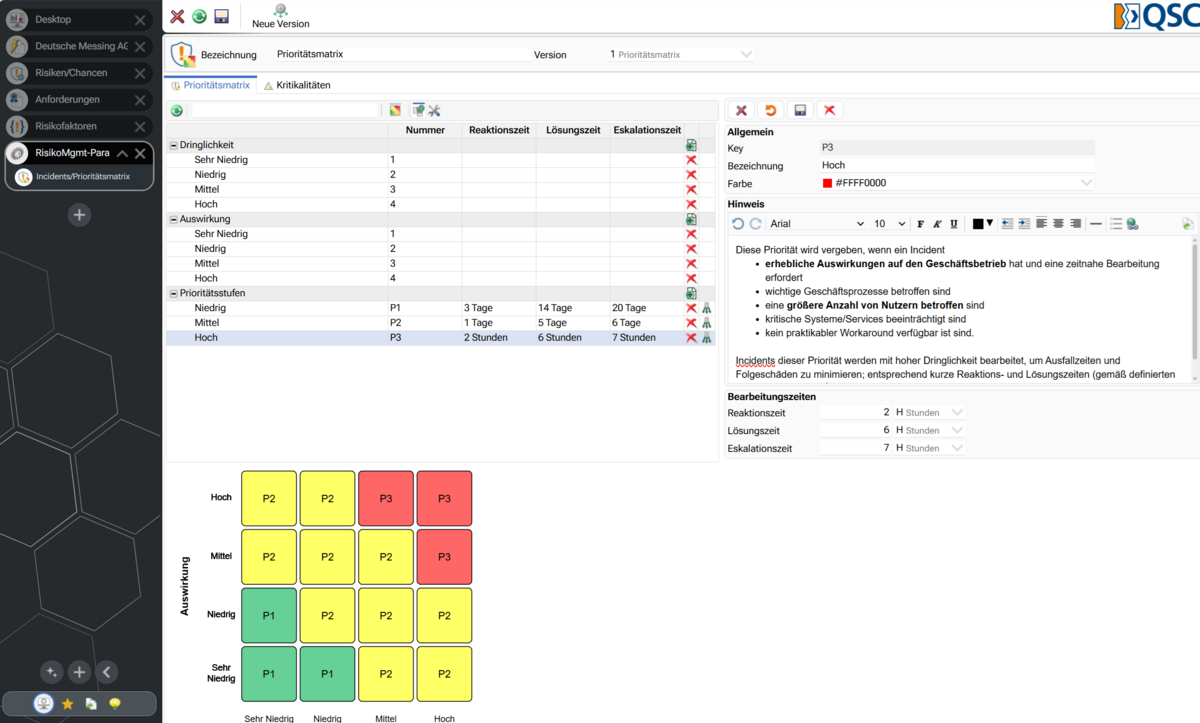Click the colored matrix icon next to the search field
1200x723 pixels.
tap(396, 110)
